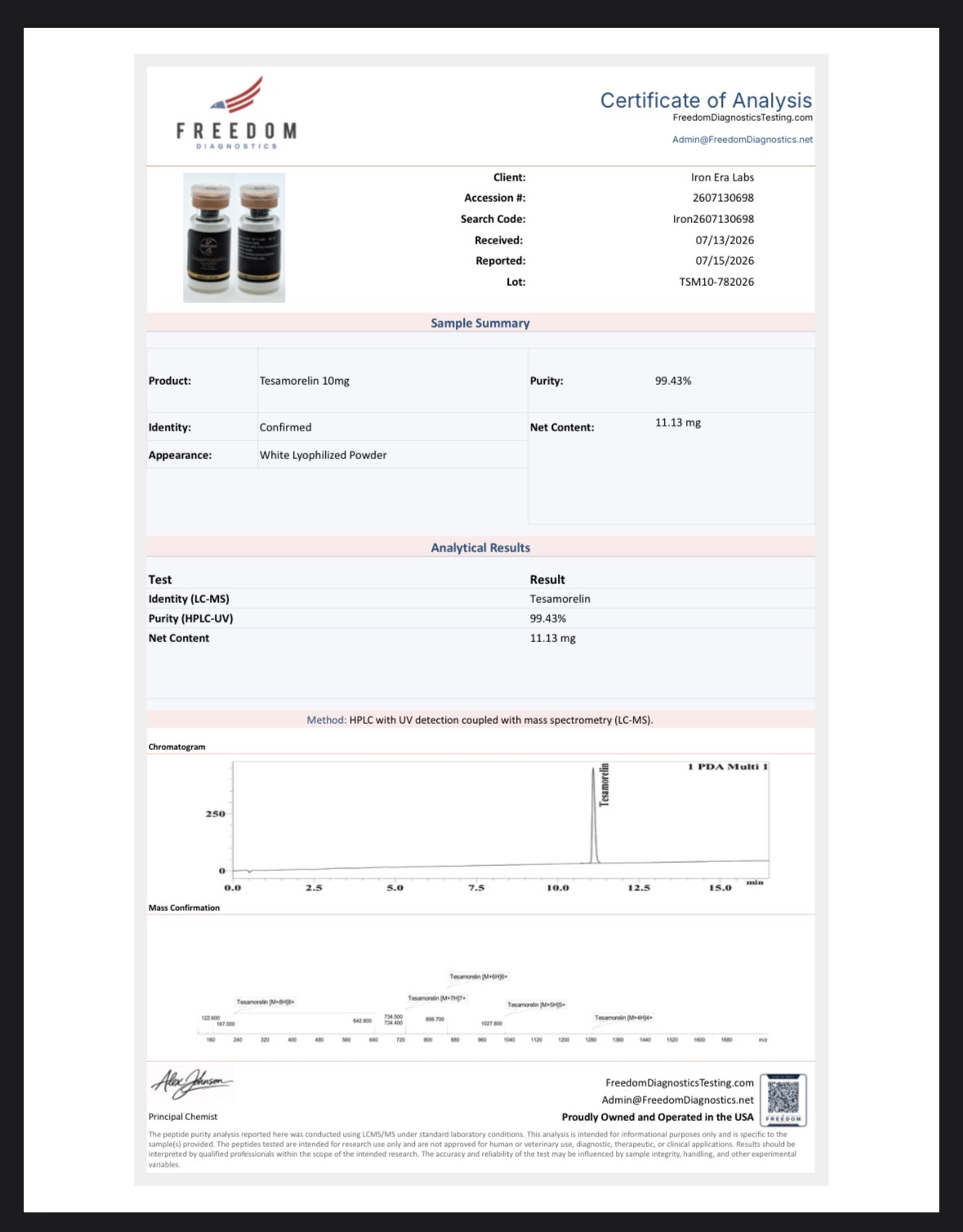Select the Identity (LC-MS) test row label
This screenshot has width=963, height=1232.
pos(189,599)
